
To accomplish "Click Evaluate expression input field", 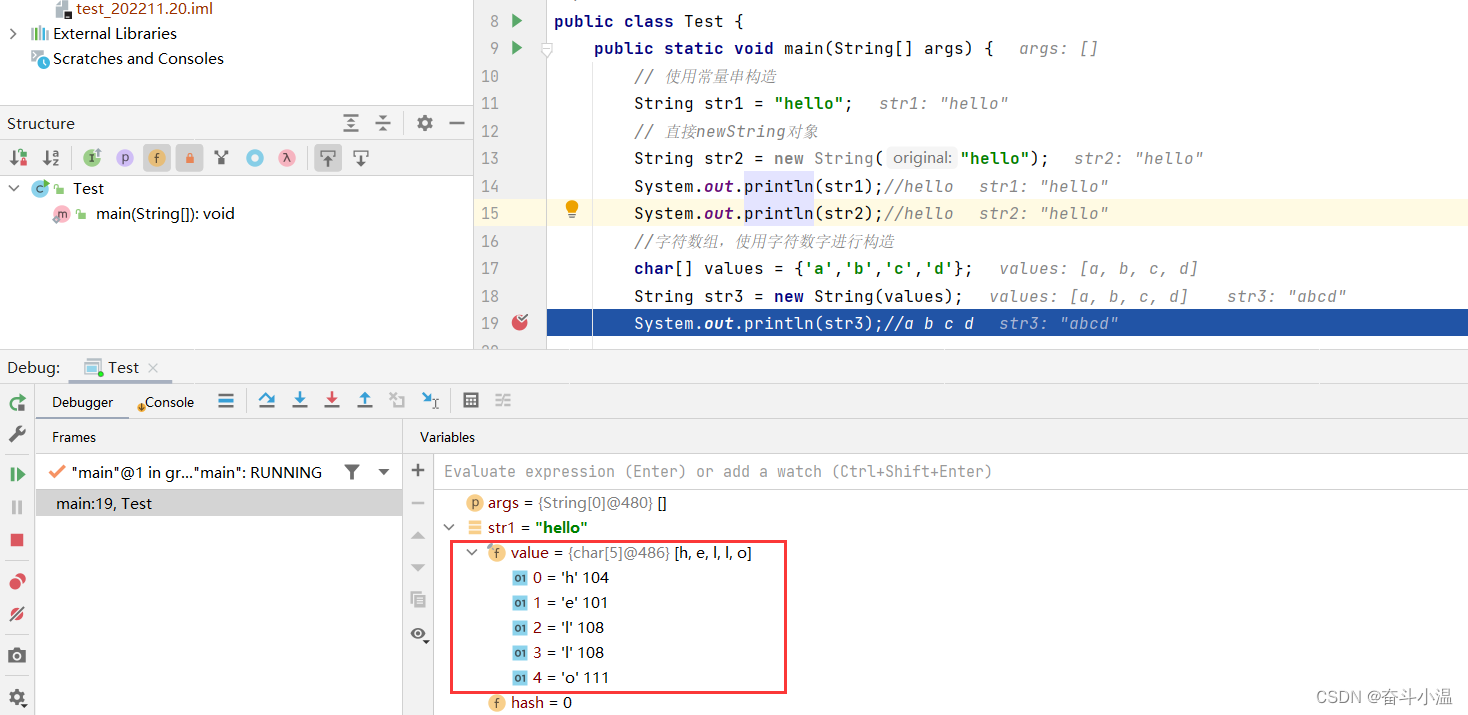I will (x=950, y=471).
